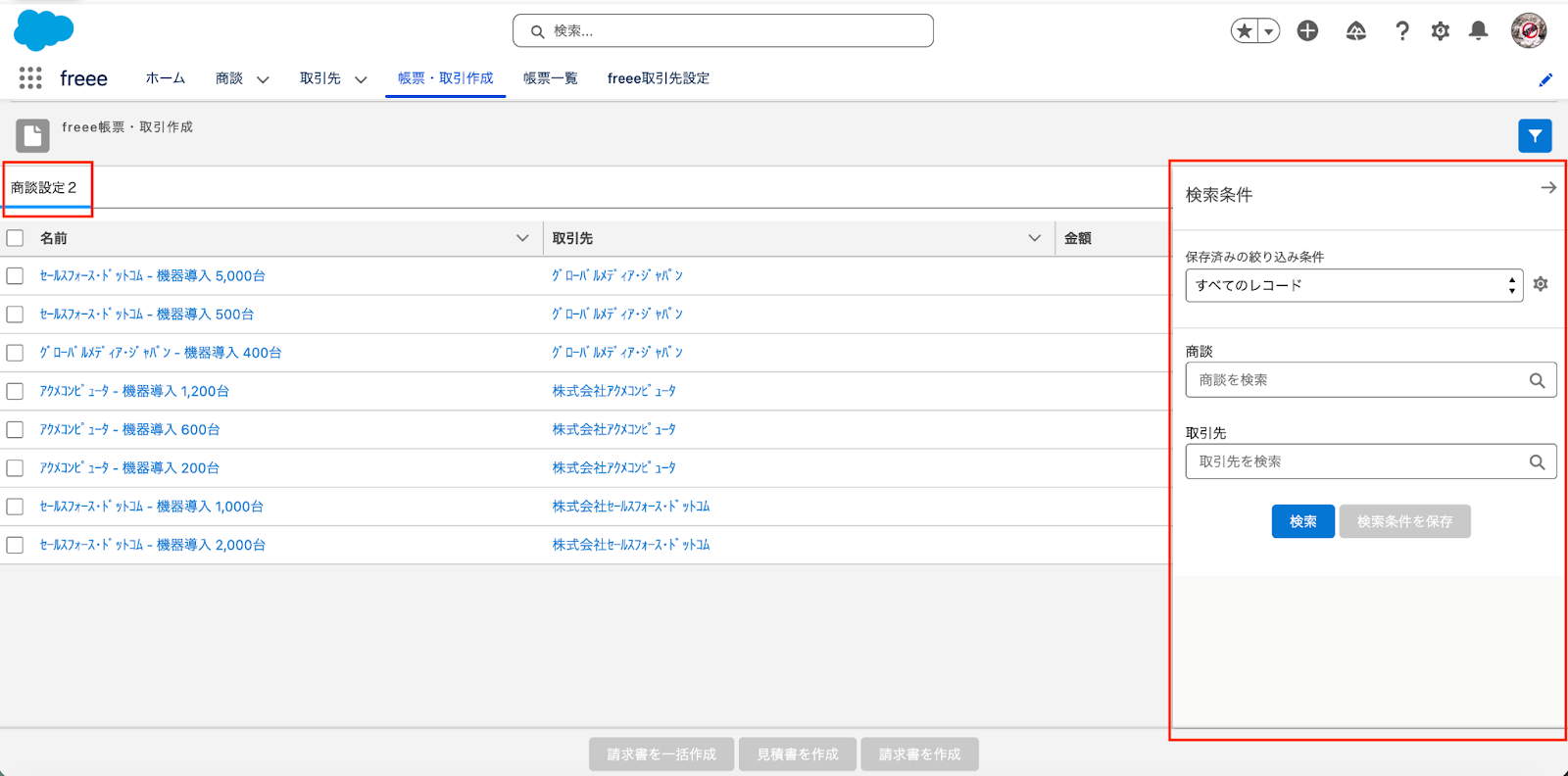The width and height of the screenshot is (1568, 776).
Task: Open the Trailhead guidance icon
Action: coord(1356,31)
